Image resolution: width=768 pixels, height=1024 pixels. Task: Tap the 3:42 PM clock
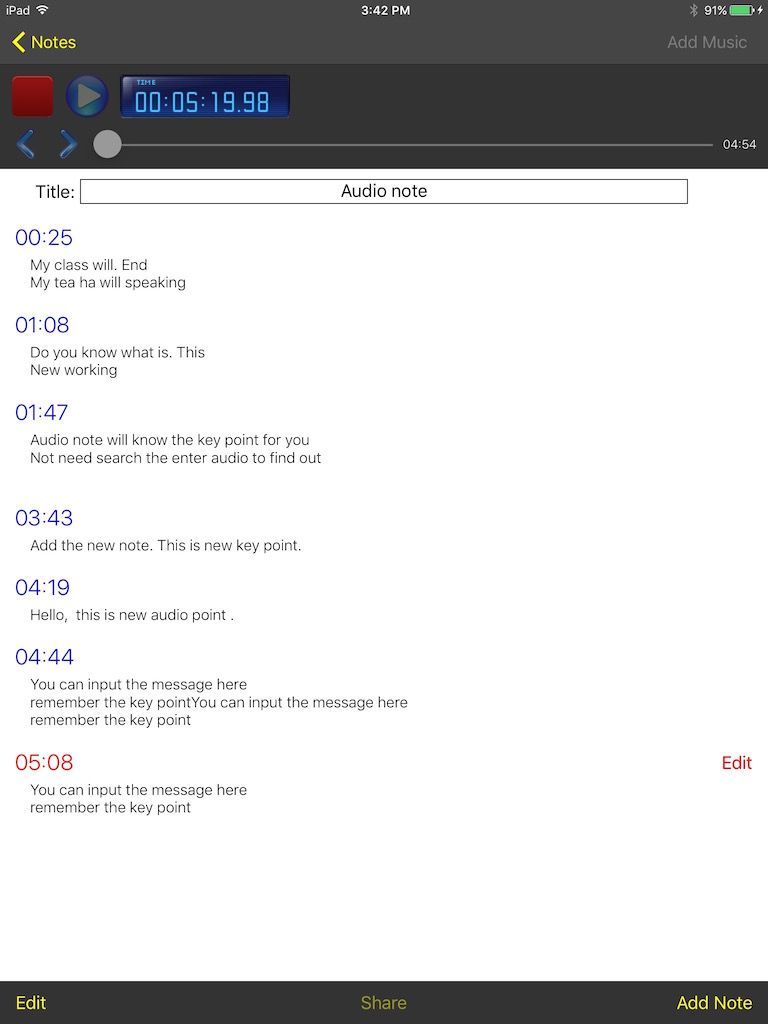[385, 10]
